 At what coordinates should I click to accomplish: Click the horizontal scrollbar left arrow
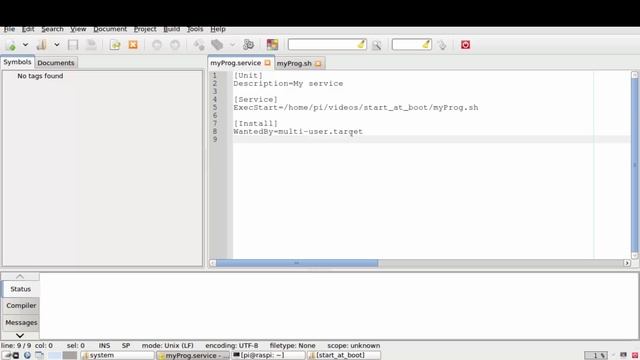pos(213,263)
